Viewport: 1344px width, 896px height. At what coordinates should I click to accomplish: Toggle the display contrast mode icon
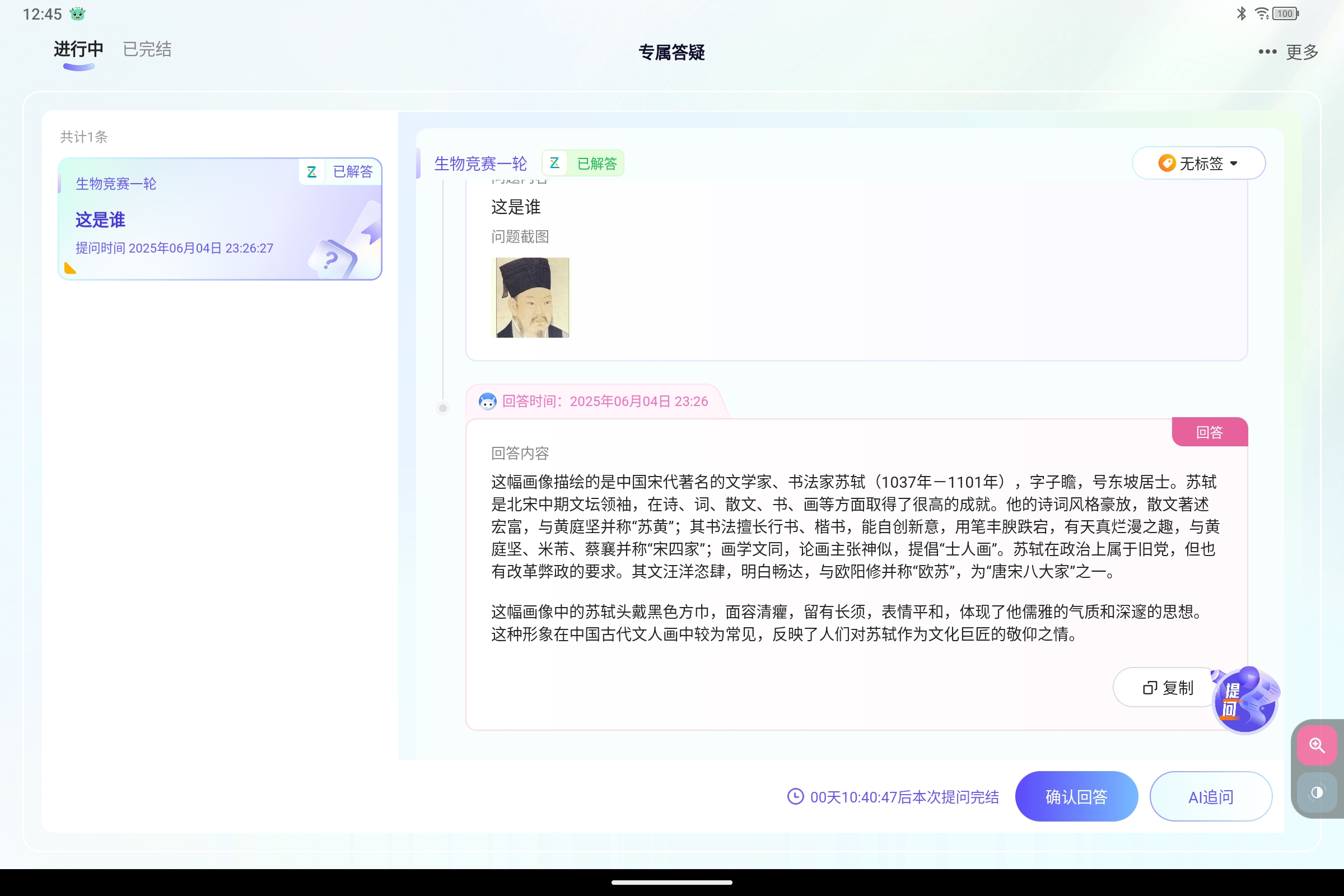pos(1316,792)
